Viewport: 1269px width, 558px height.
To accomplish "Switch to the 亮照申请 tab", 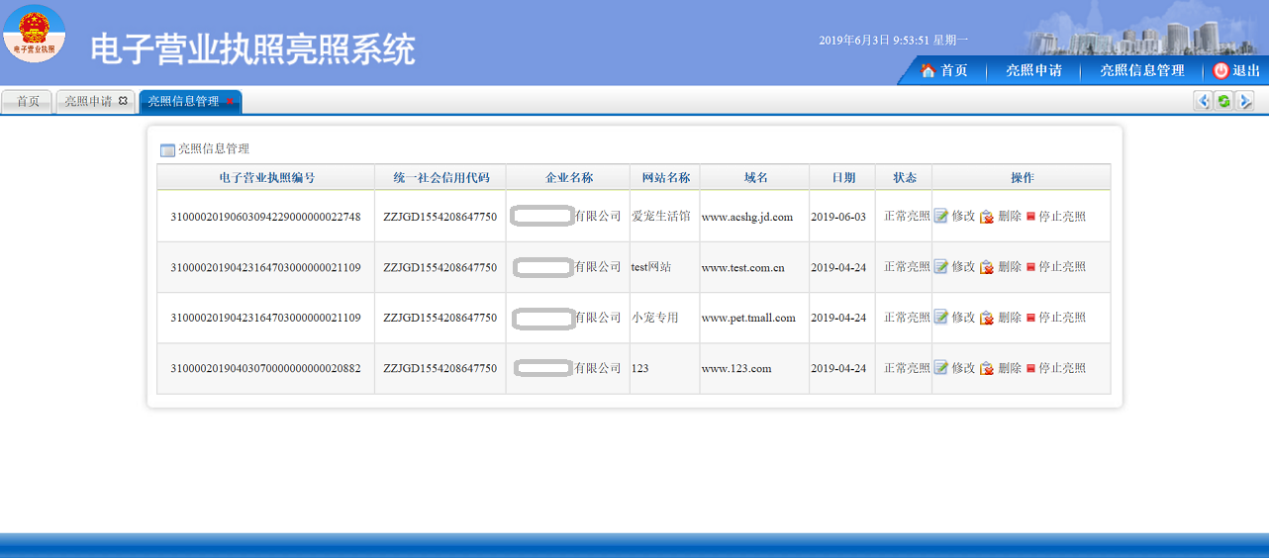I will click(88, 102).
